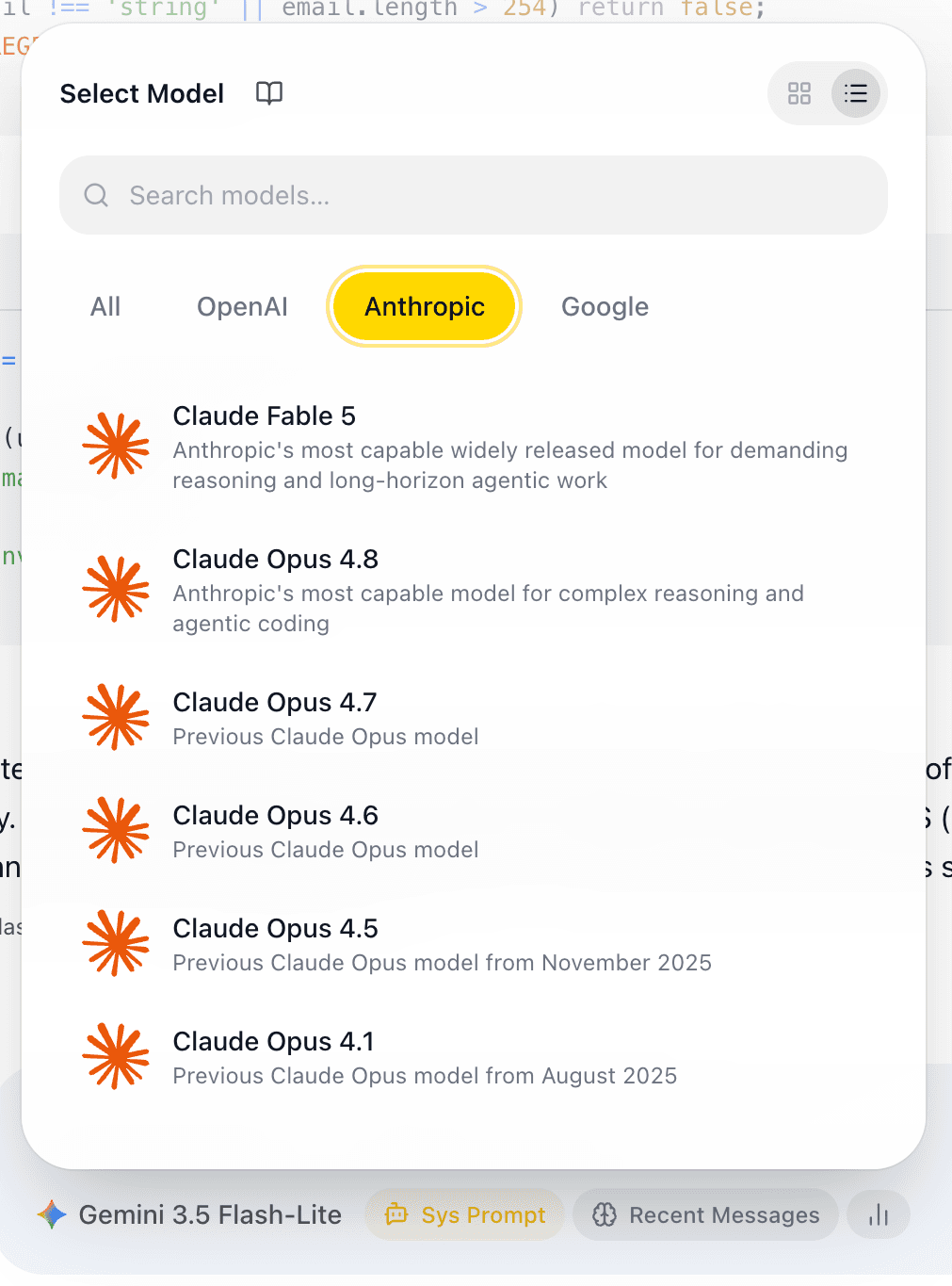This screenshot has height=1286, width=952.
Task: Click the Claude Opus 4.6 starburst icon
Action: [x=116, y=830]
